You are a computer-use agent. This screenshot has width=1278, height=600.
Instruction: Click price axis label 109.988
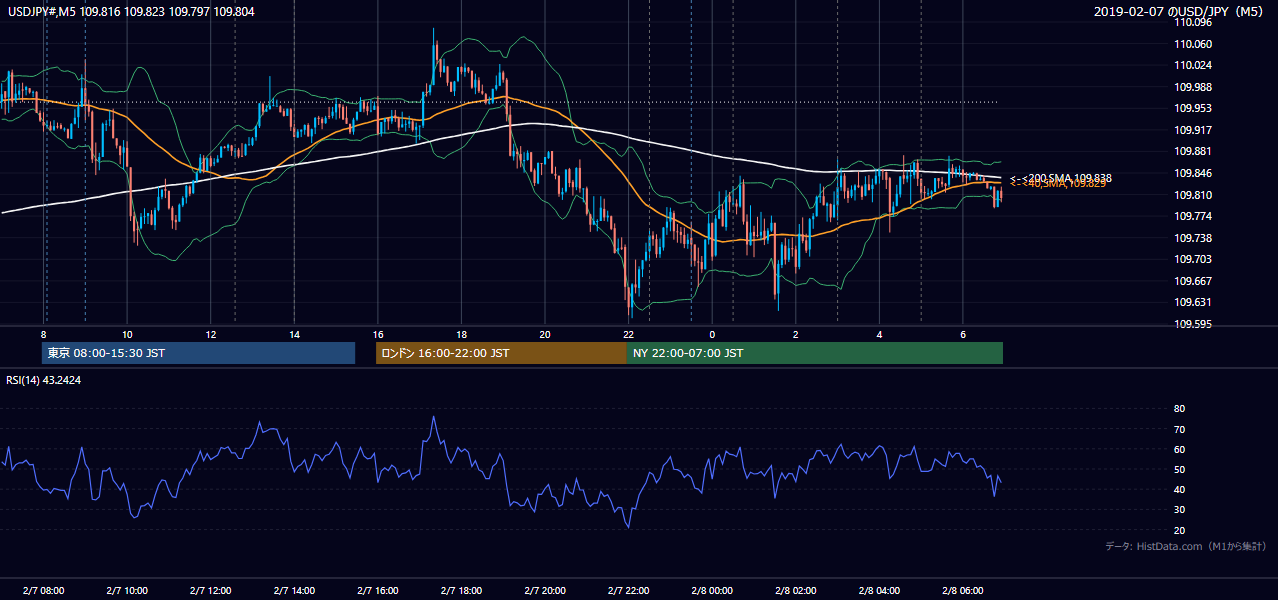(1194, 87)
